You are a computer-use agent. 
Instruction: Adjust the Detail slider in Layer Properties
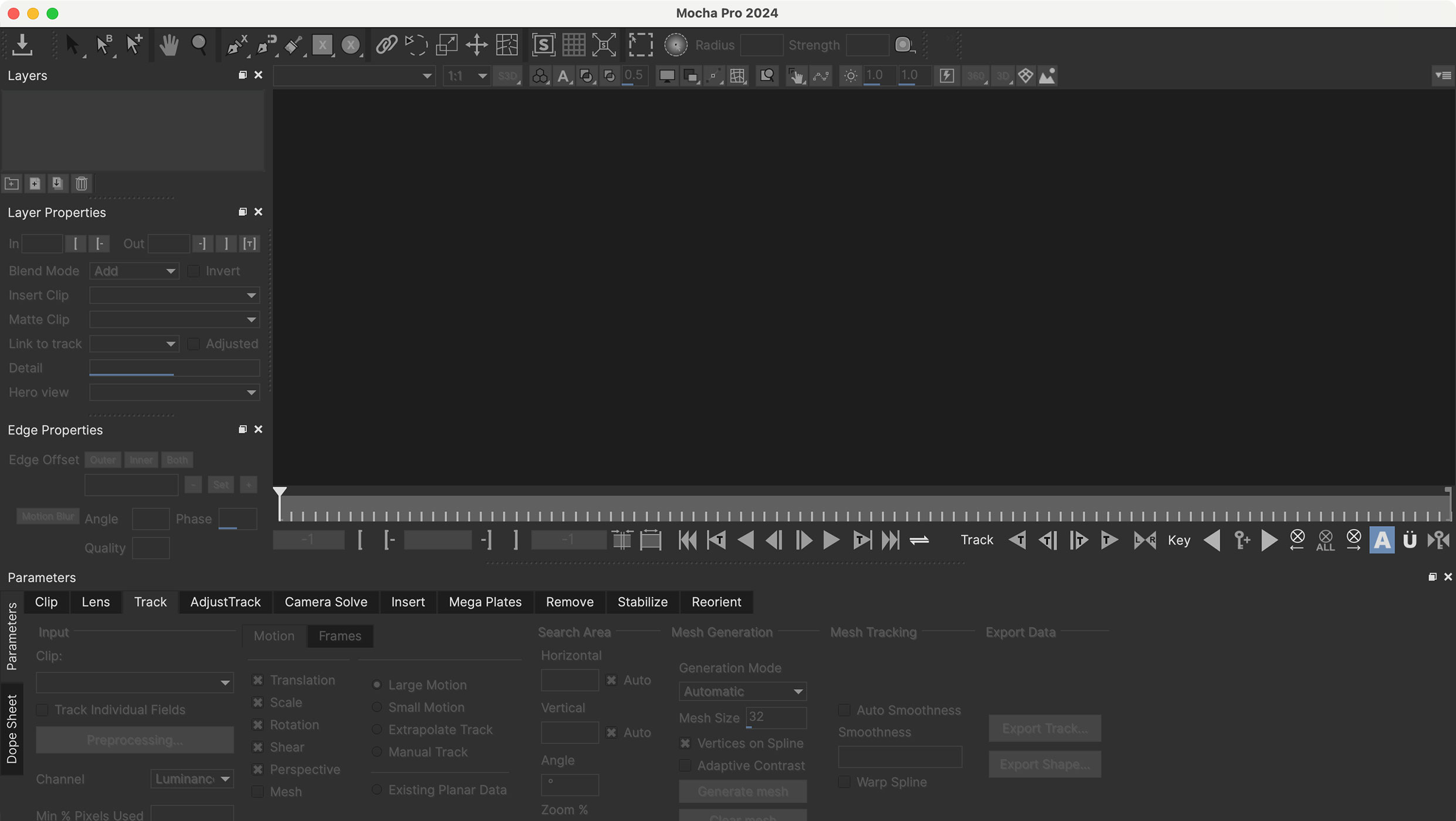click(174, 368)
